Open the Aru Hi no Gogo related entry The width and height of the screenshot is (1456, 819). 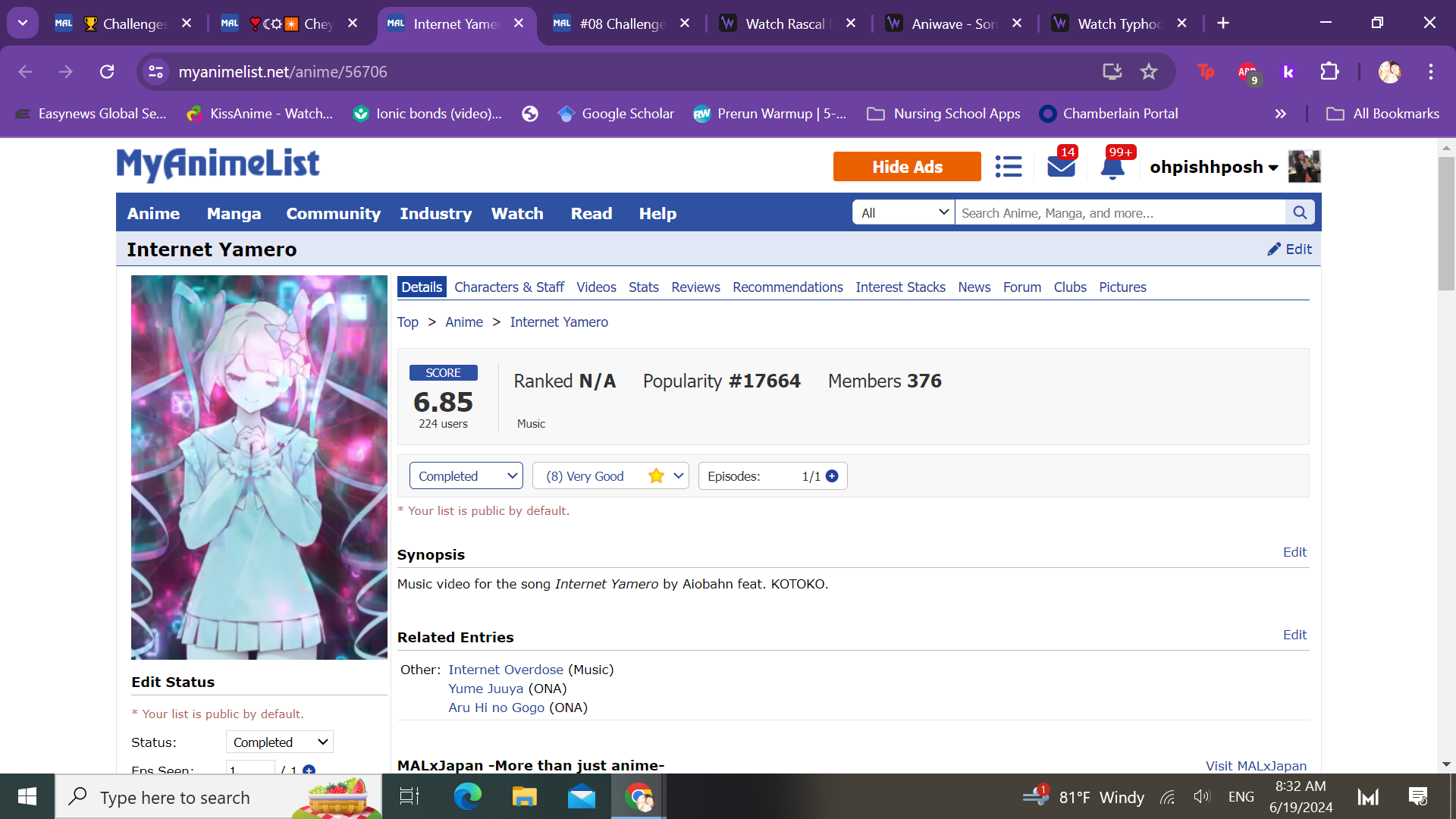pyautogui.click(x=496, y=708)
